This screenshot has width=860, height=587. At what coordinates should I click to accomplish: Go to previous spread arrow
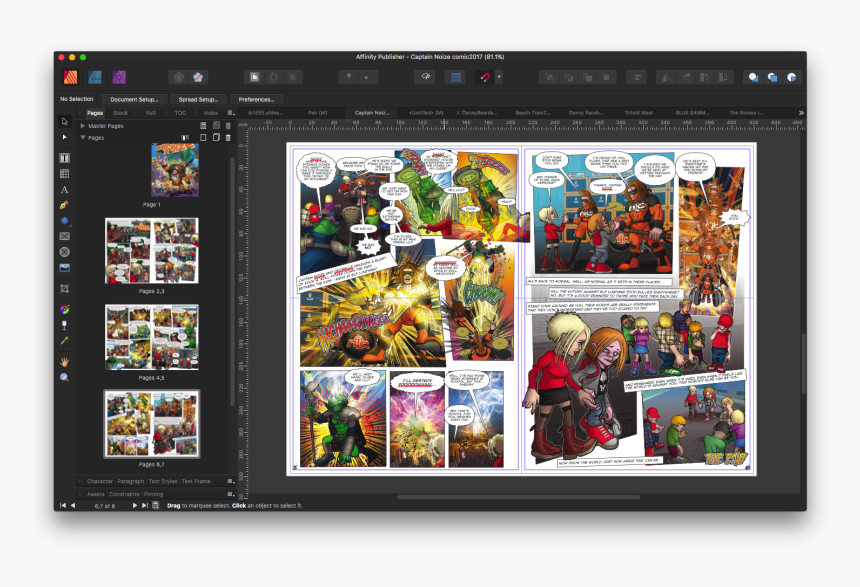(x=73, y=506)
